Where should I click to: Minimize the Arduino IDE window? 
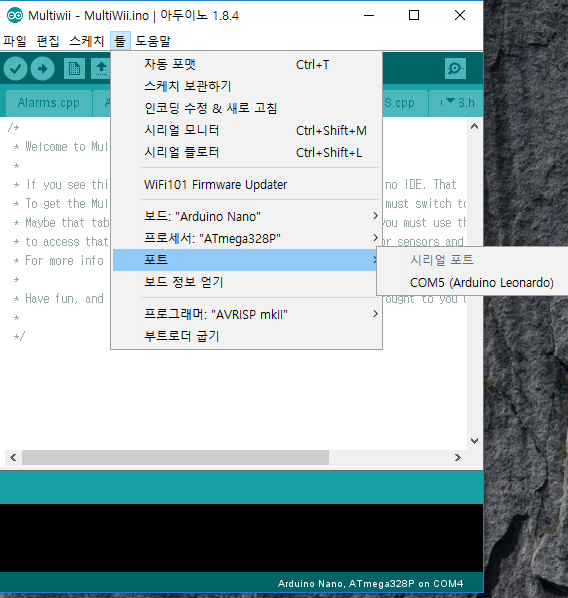click(x=369, y=15)
